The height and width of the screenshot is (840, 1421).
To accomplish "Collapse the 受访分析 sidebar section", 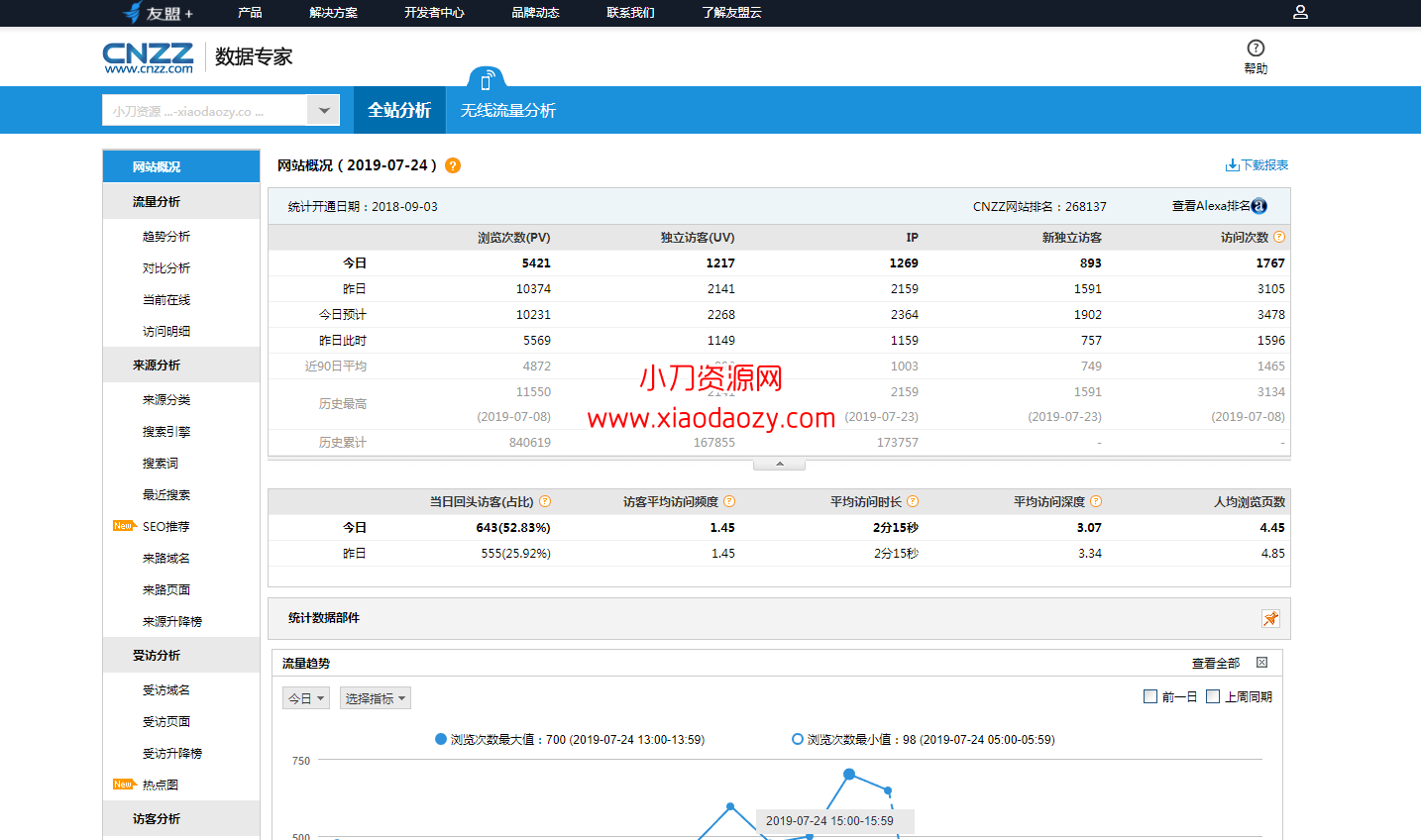I will point(181,655).
